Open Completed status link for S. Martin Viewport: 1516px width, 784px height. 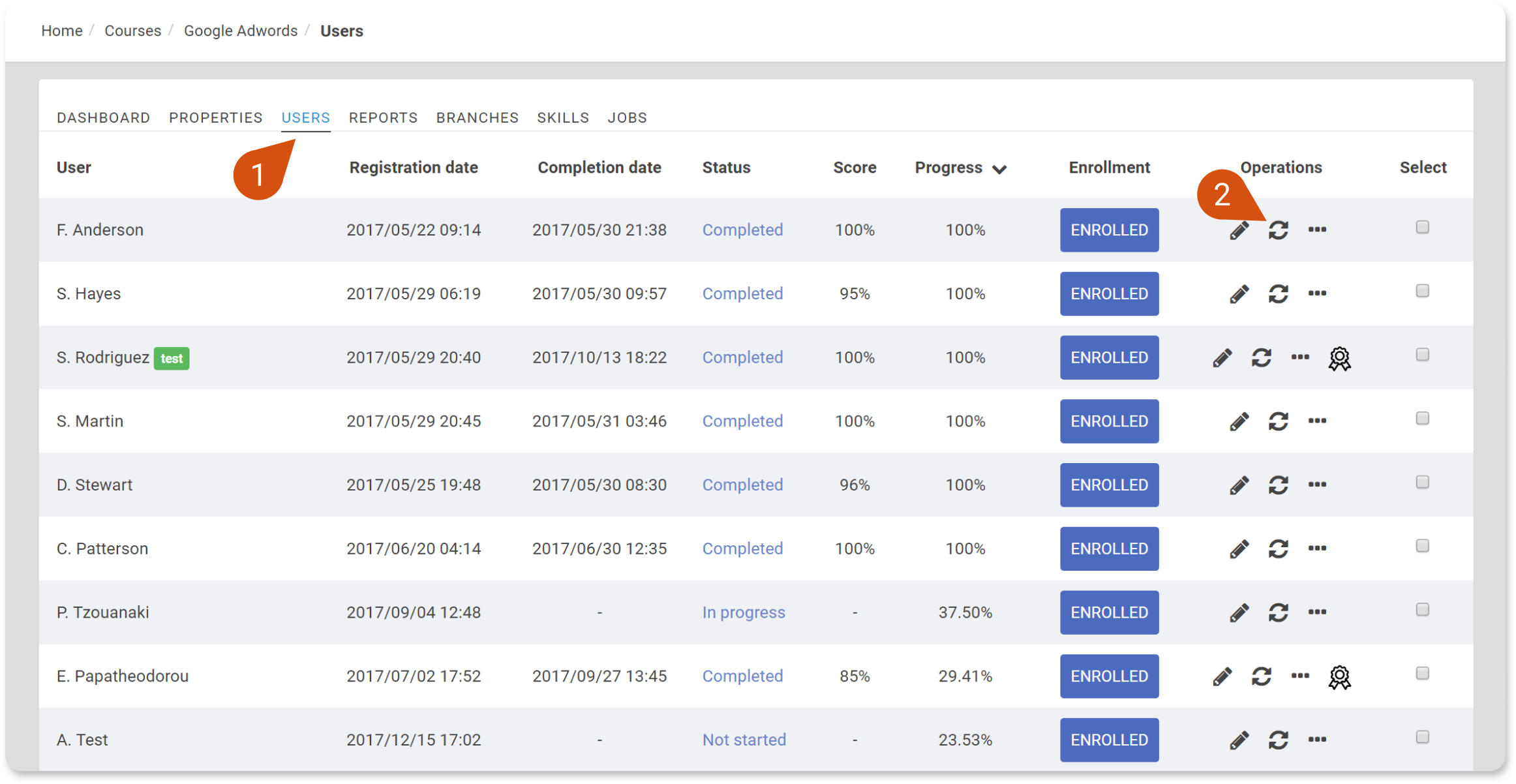[x=743, y=421]
